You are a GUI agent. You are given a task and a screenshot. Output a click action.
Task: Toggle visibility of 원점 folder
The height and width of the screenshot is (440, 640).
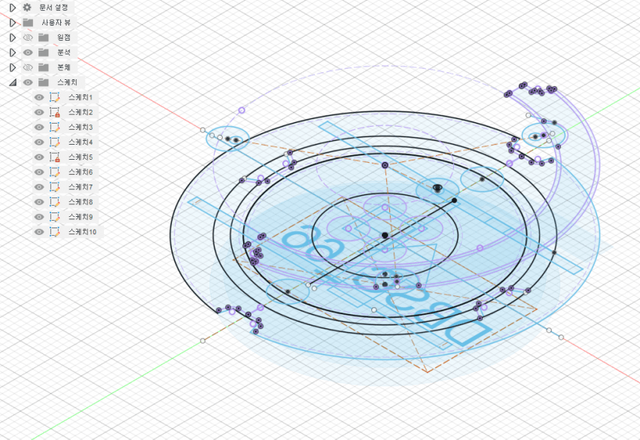pyautogui.click(x=28, y=37)
